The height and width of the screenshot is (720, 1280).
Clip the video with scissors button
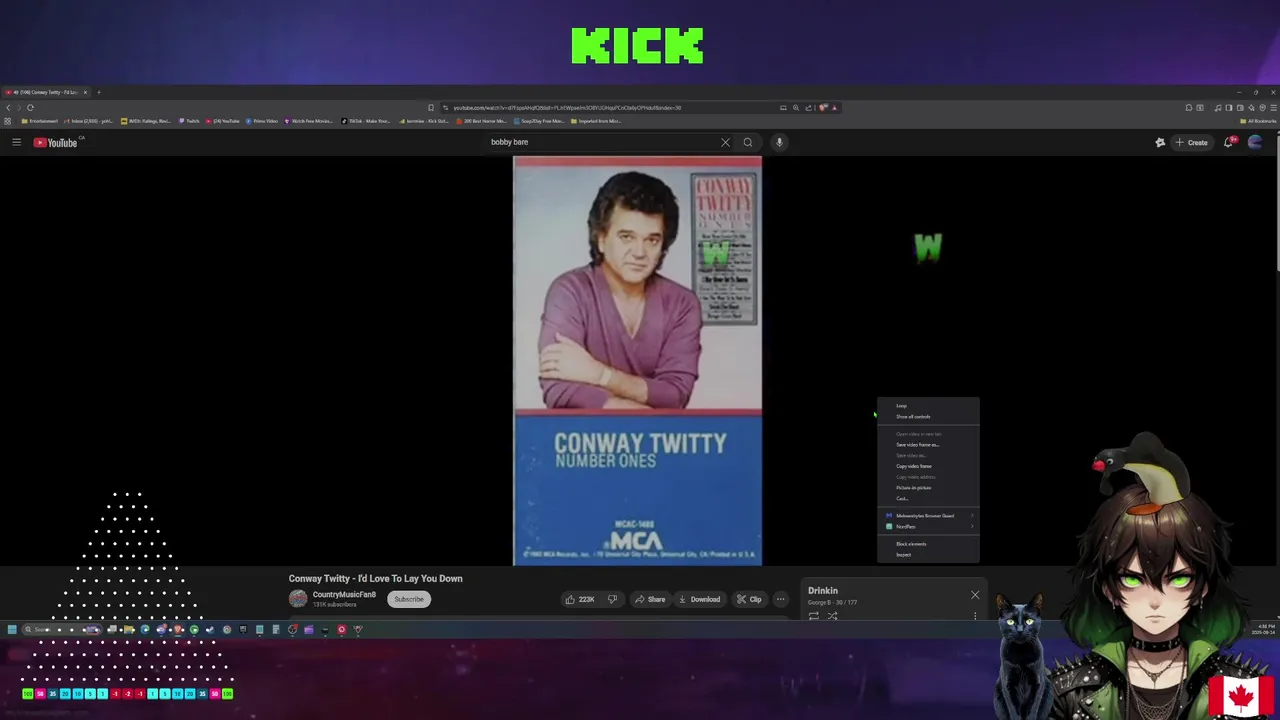click(x=749, y=599)
